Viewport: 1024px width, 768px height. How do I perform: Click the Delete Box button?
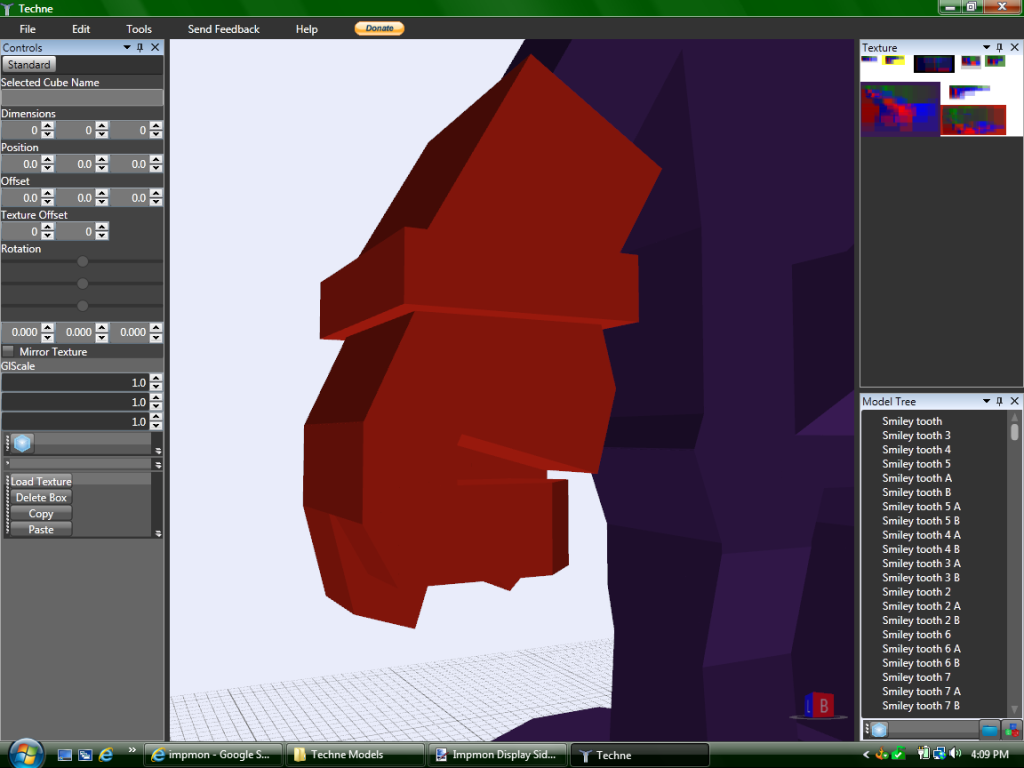pyautogui.click(x=41, y=498)
